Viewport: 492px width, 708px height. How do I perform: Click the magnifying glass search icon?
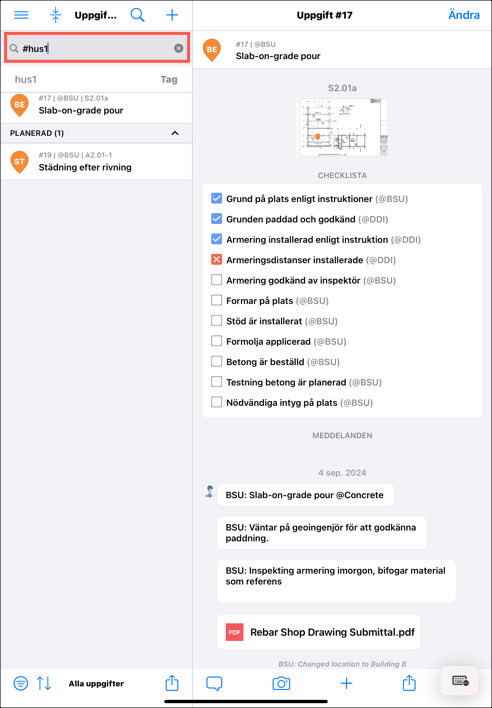pyautogui.click(x=137, y=15)
